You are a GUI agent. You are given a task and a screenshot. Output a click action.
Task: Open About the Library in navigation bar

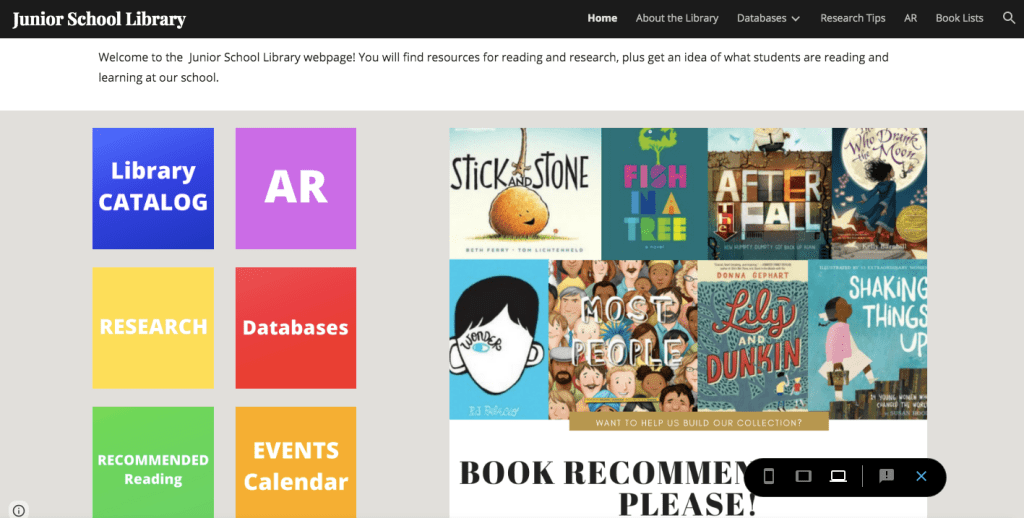(x=677, y=18)
